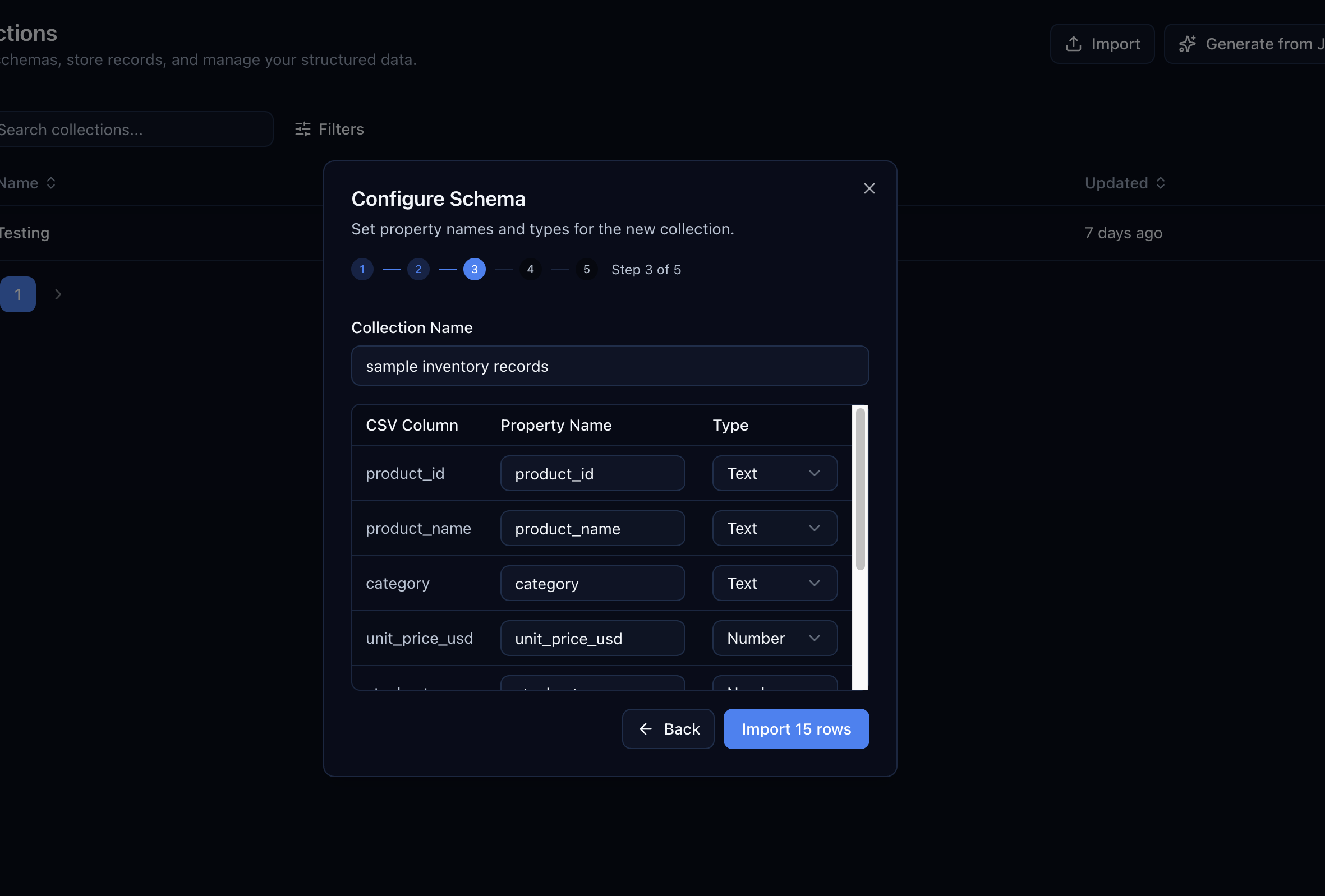Open the product_name Type dropdown
Screen dimensions: 1325x896
(x=774, y=528)
